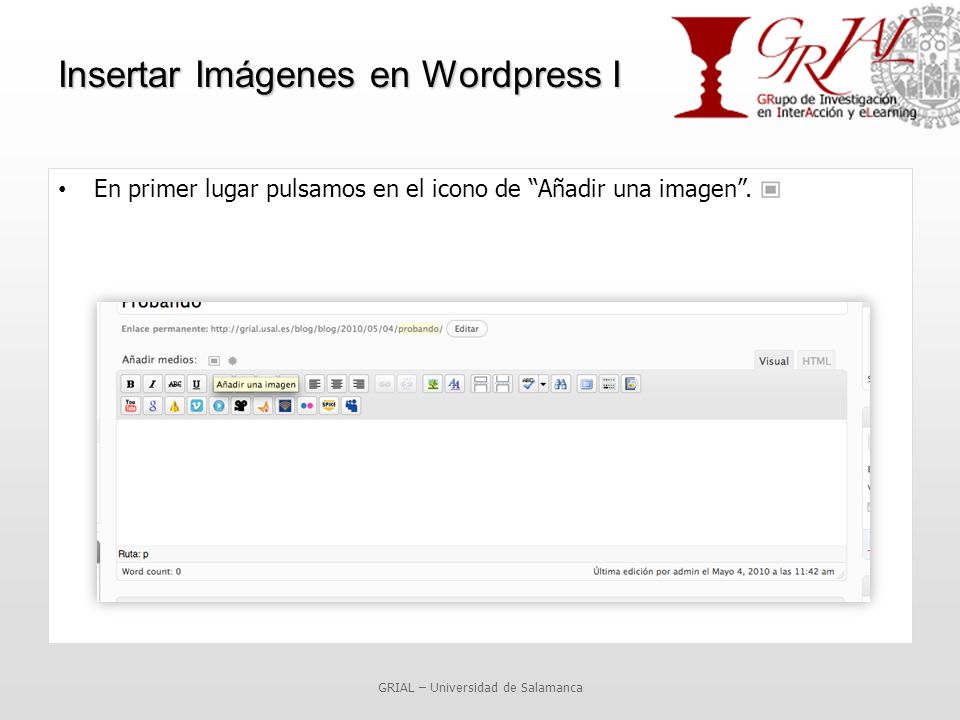Click the green insert image toolbar icon
Screen dimensions: 960x720
point(433,384)
